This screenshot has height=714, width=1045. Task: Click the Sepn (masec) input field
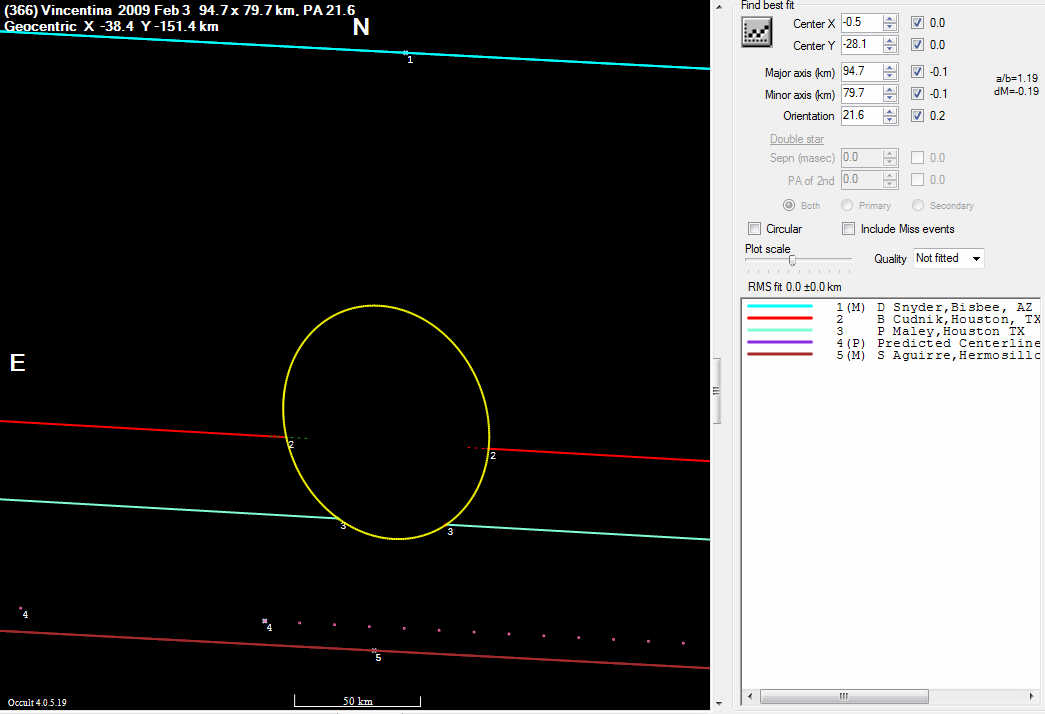click(x=862, y=157)
